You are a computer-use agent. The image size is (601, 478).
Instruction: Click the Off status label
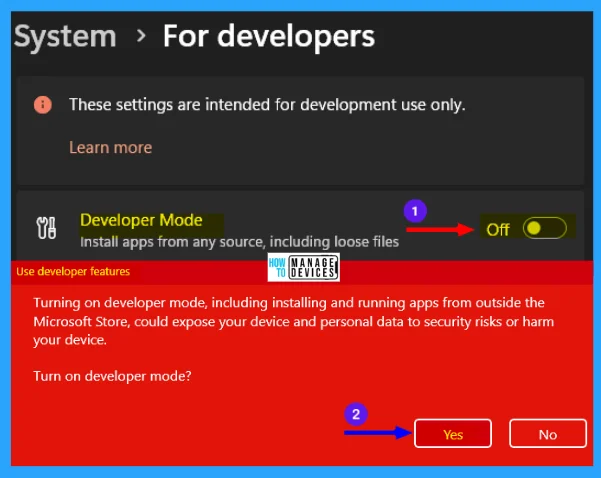[x=498, y=230]
